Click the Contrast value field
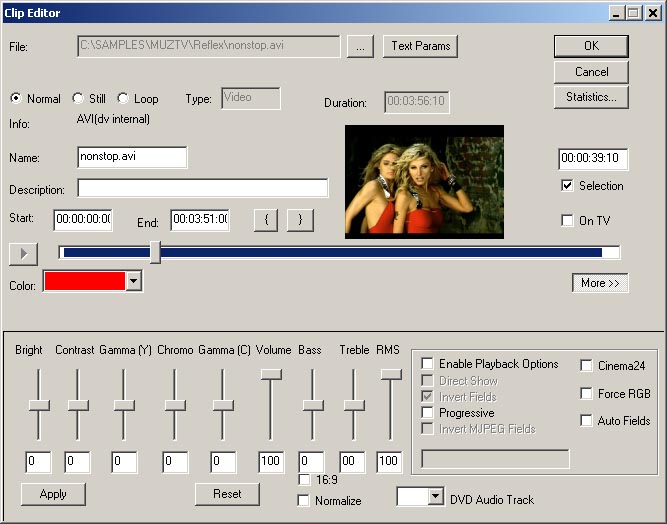This screenshot has width=667, height=524. 77,462
